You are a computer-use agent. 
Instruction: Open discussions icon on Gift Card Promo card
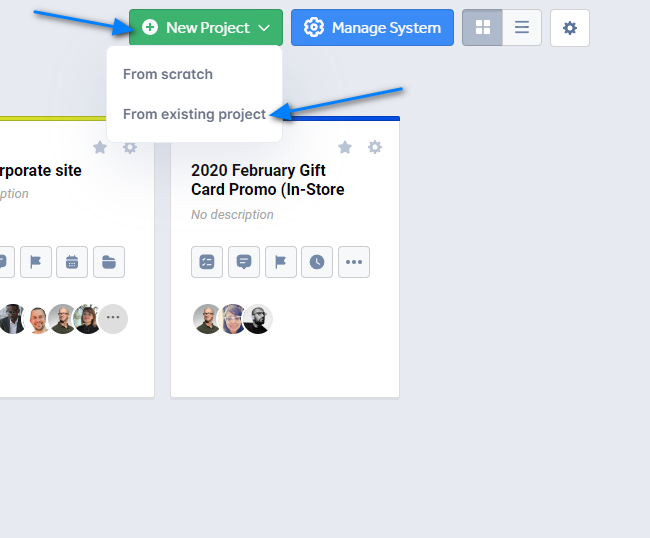244,262
